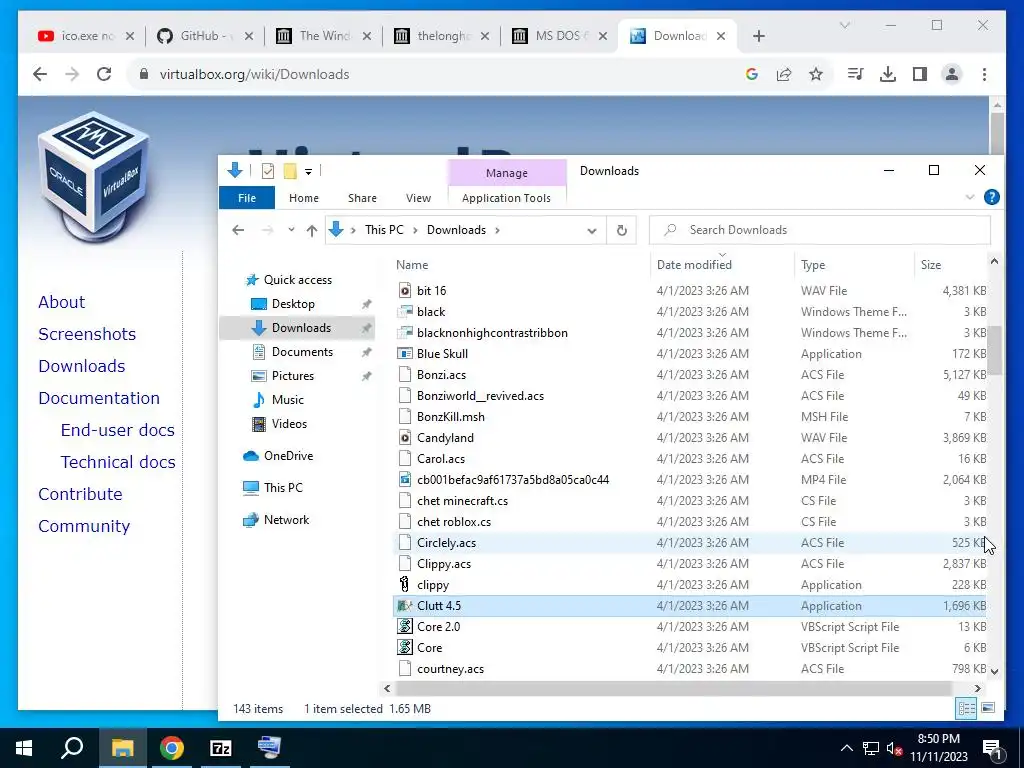The image size is (1024, 768).
Task: Open Chrome share page icon
Action: tap(784, 74)
